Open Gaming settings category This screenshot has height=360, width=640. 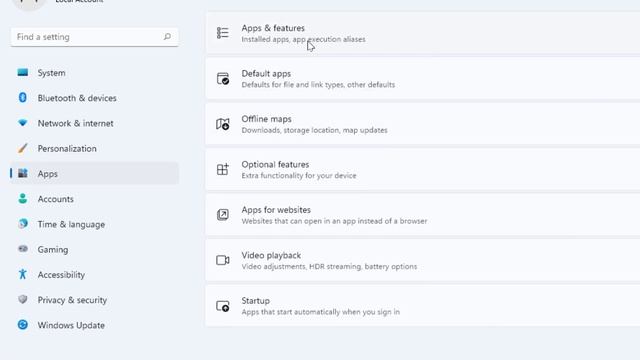point(95,249)
